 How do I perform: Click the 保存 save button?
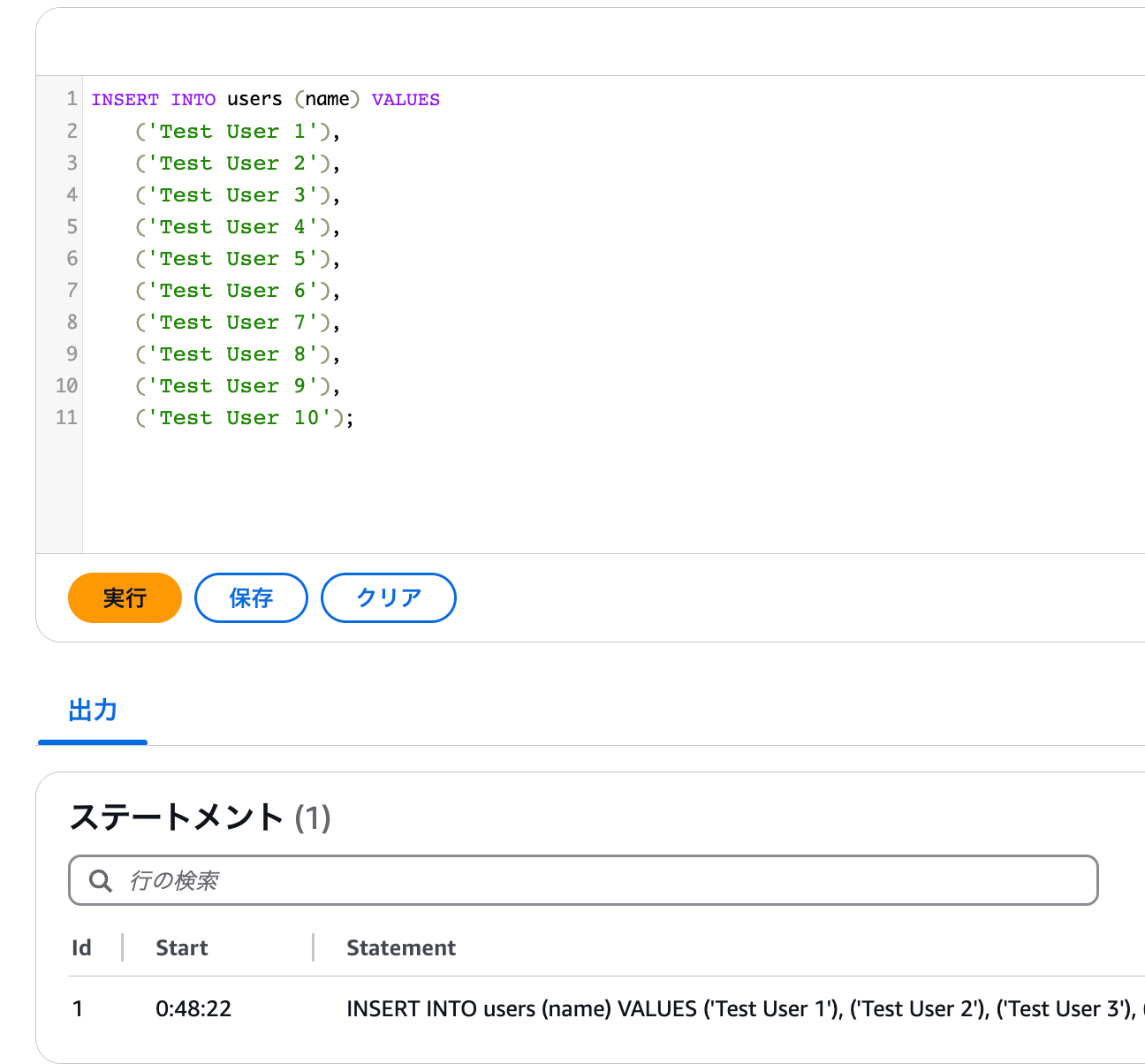pos(251,598)
